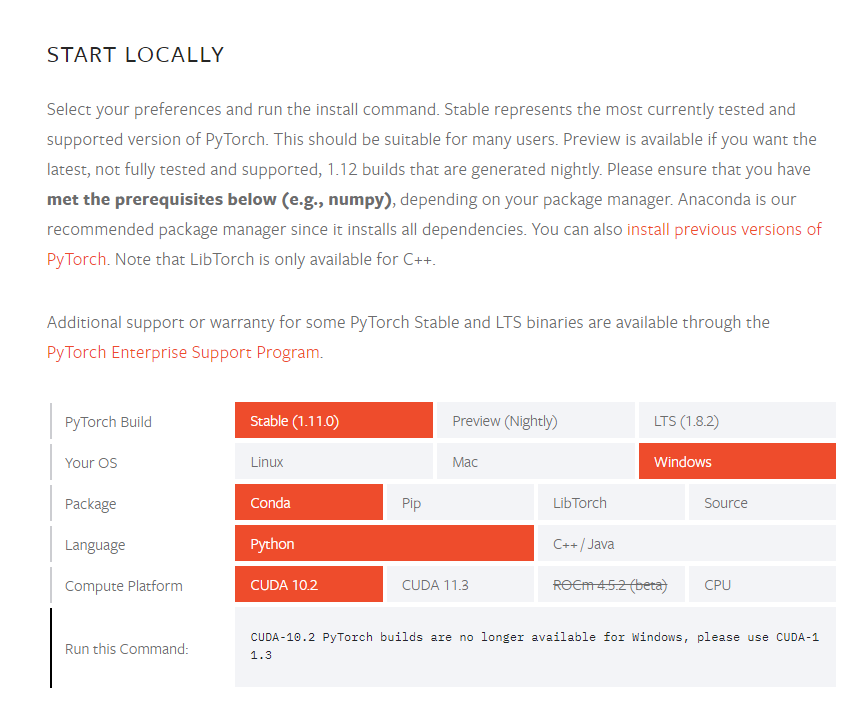Click the Your OS row label
Viewport: 855px width, 713px height.
(x=91, y=463)
